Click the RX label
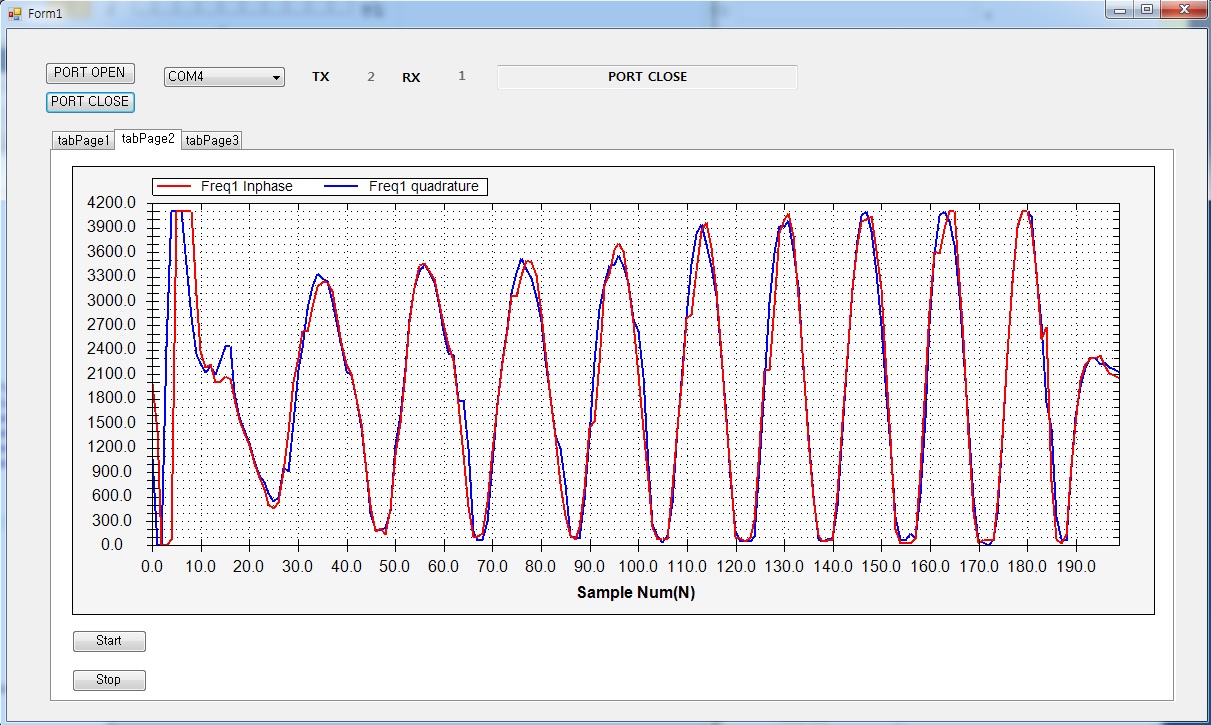This screenshot has width=1211, height=725. tap(411, 77)
